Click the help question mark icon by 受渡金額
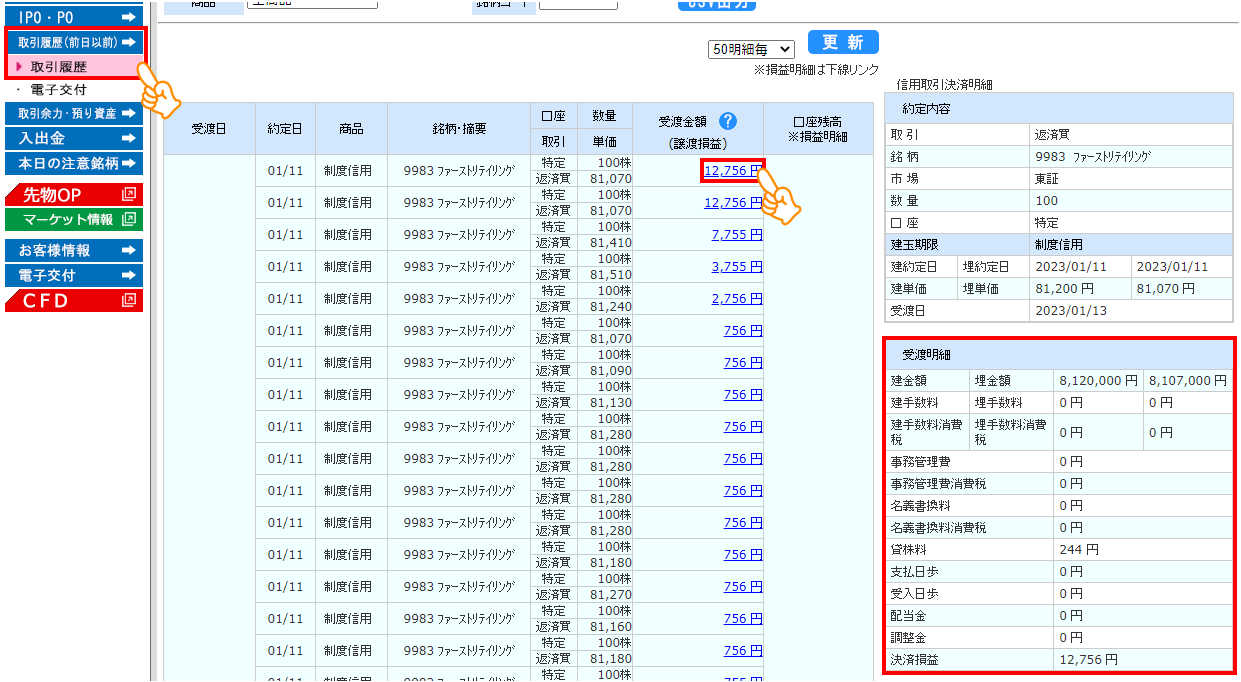This screenshot has width=1241, height=682. 728,121
